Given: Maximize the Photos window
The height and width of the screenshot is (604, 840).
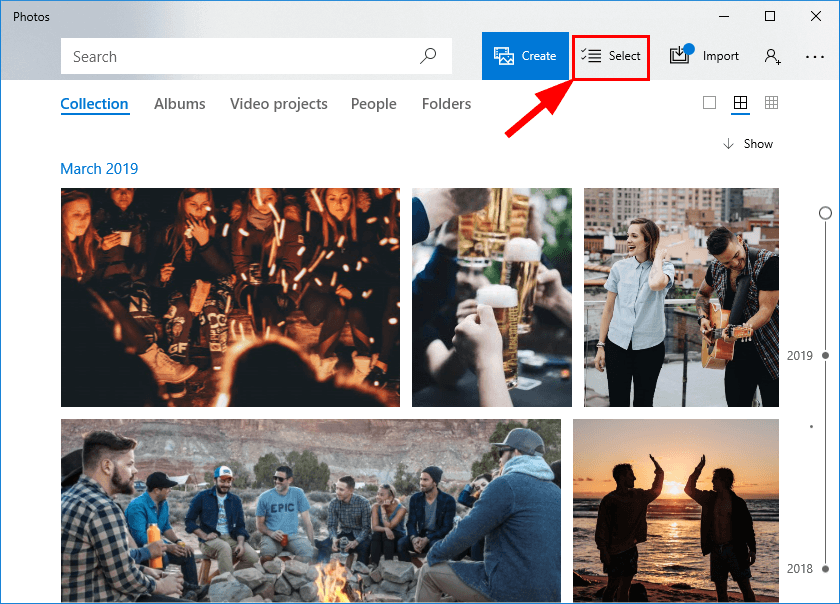Looking at the screenshot, I should [x=770, y=16].
